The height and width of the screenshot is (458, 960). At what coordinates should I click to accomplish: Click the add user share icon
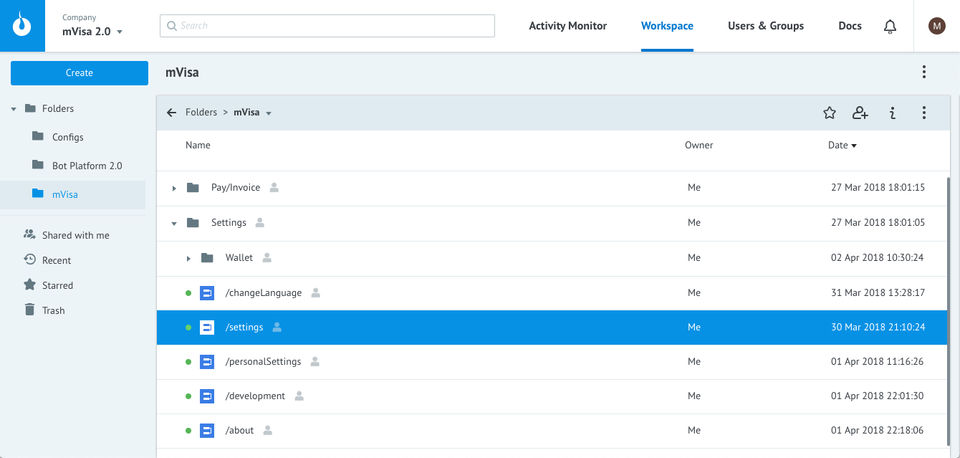[860, 113]
